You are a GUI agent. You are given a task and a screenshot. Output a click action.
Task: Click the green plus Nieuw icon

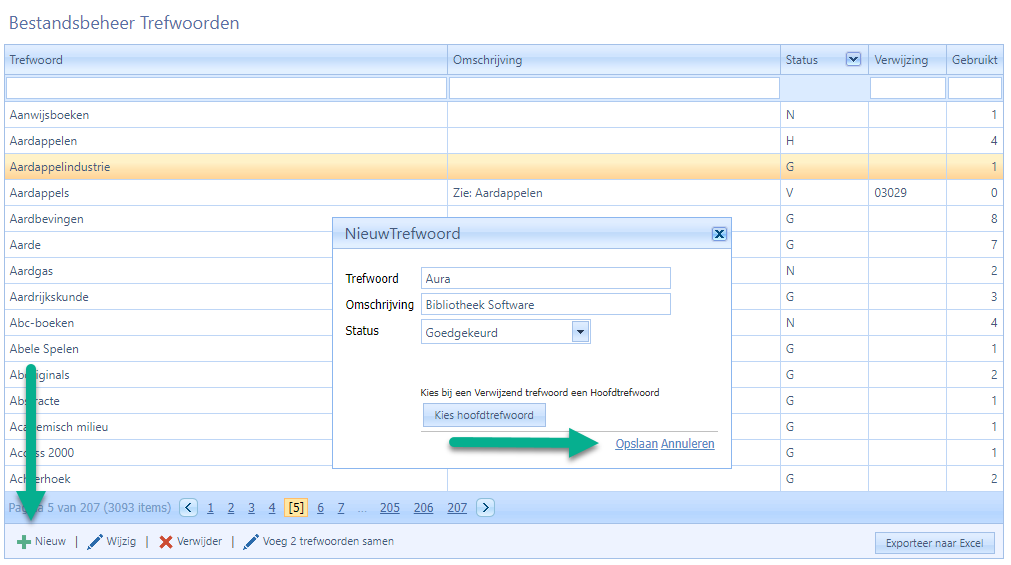(x=24, y=542)
